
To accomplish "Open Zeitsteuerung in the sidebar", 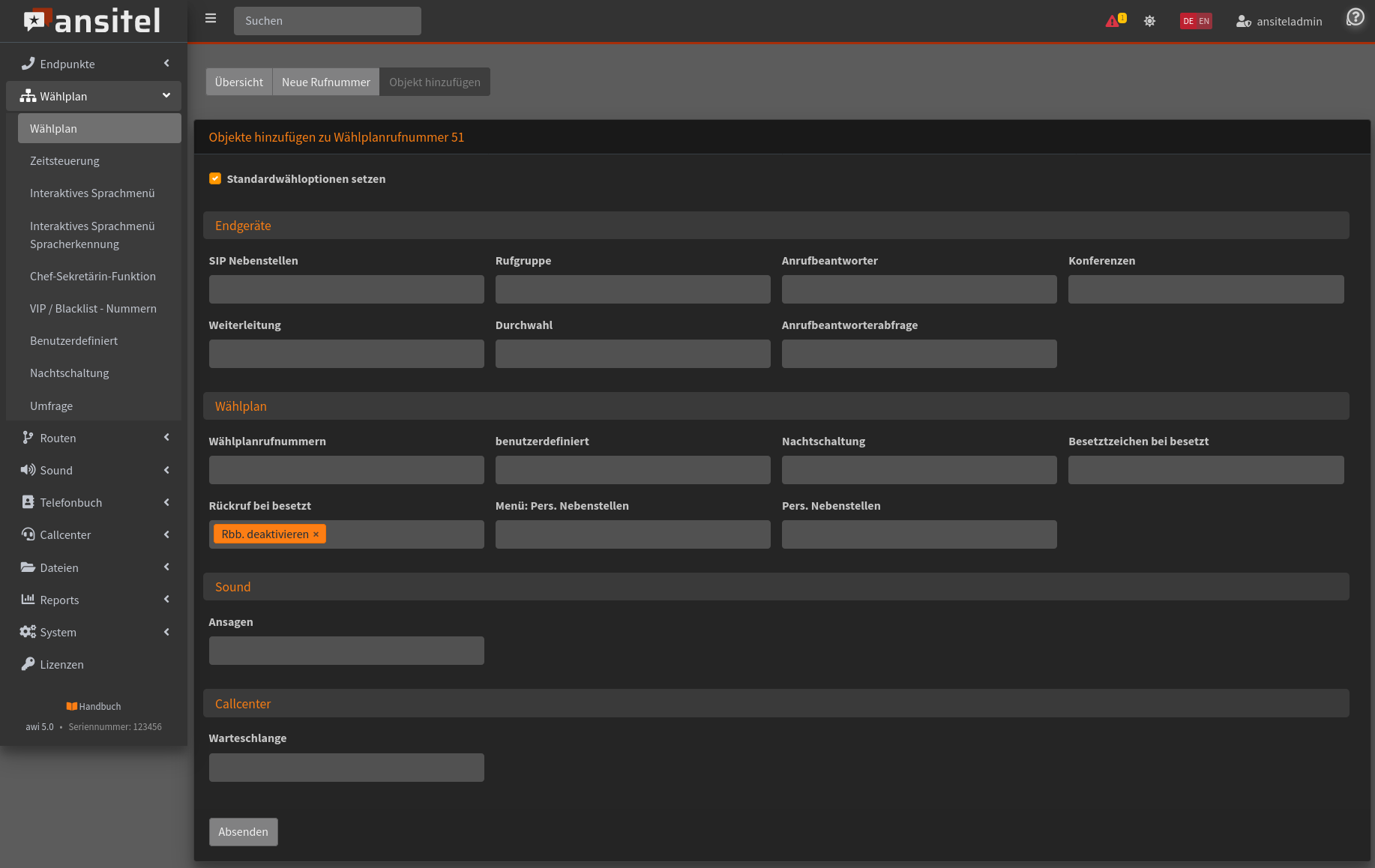I will coord(64,161).
